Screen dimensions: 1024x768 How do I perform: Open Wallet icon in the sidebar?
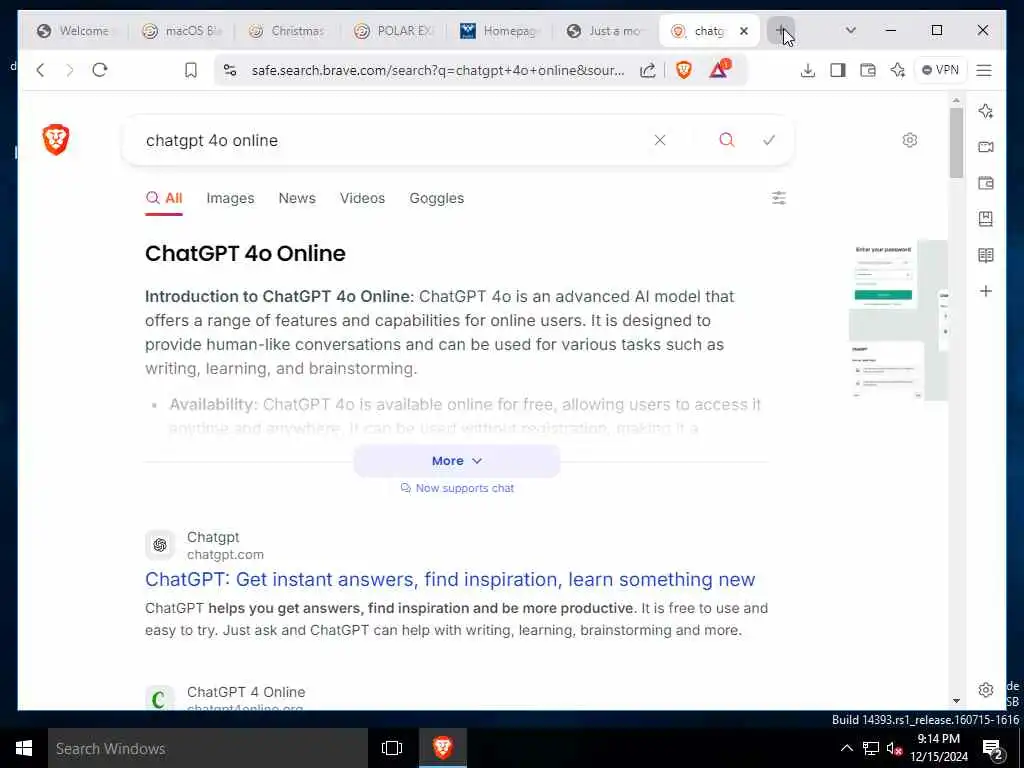[x=986, y=184]
